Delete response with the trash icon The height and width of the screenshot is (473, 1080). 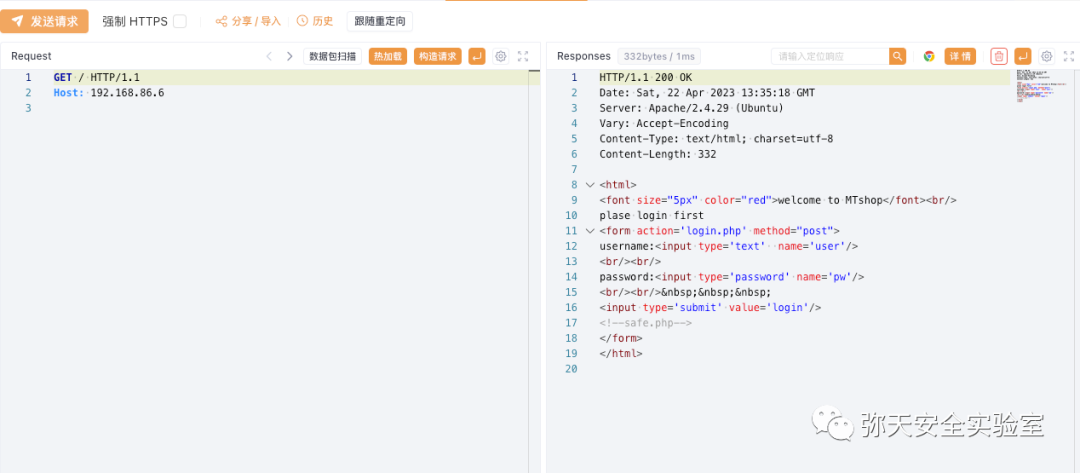click(999, 56)
